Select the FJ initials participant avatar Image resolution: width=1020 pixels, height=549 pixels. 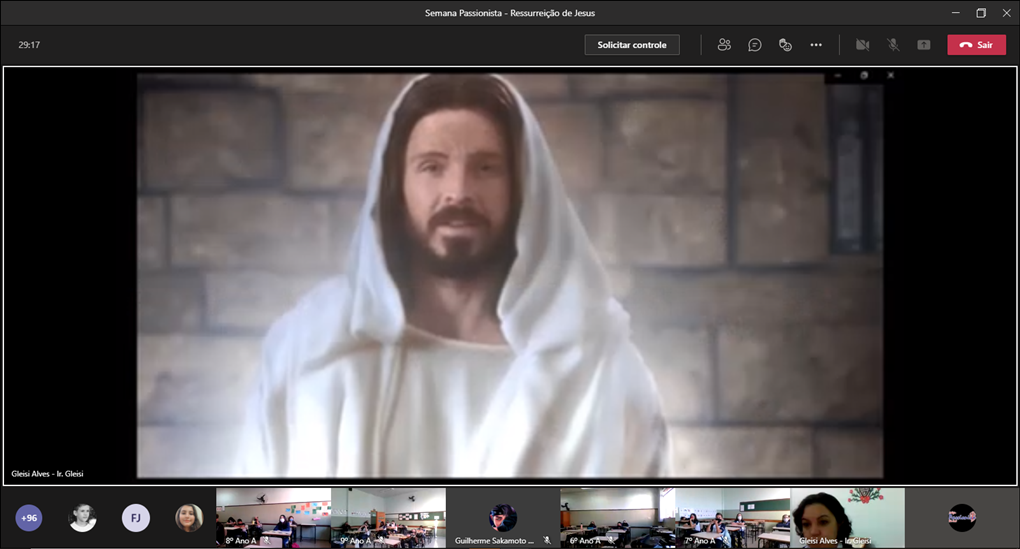point(135,518)
